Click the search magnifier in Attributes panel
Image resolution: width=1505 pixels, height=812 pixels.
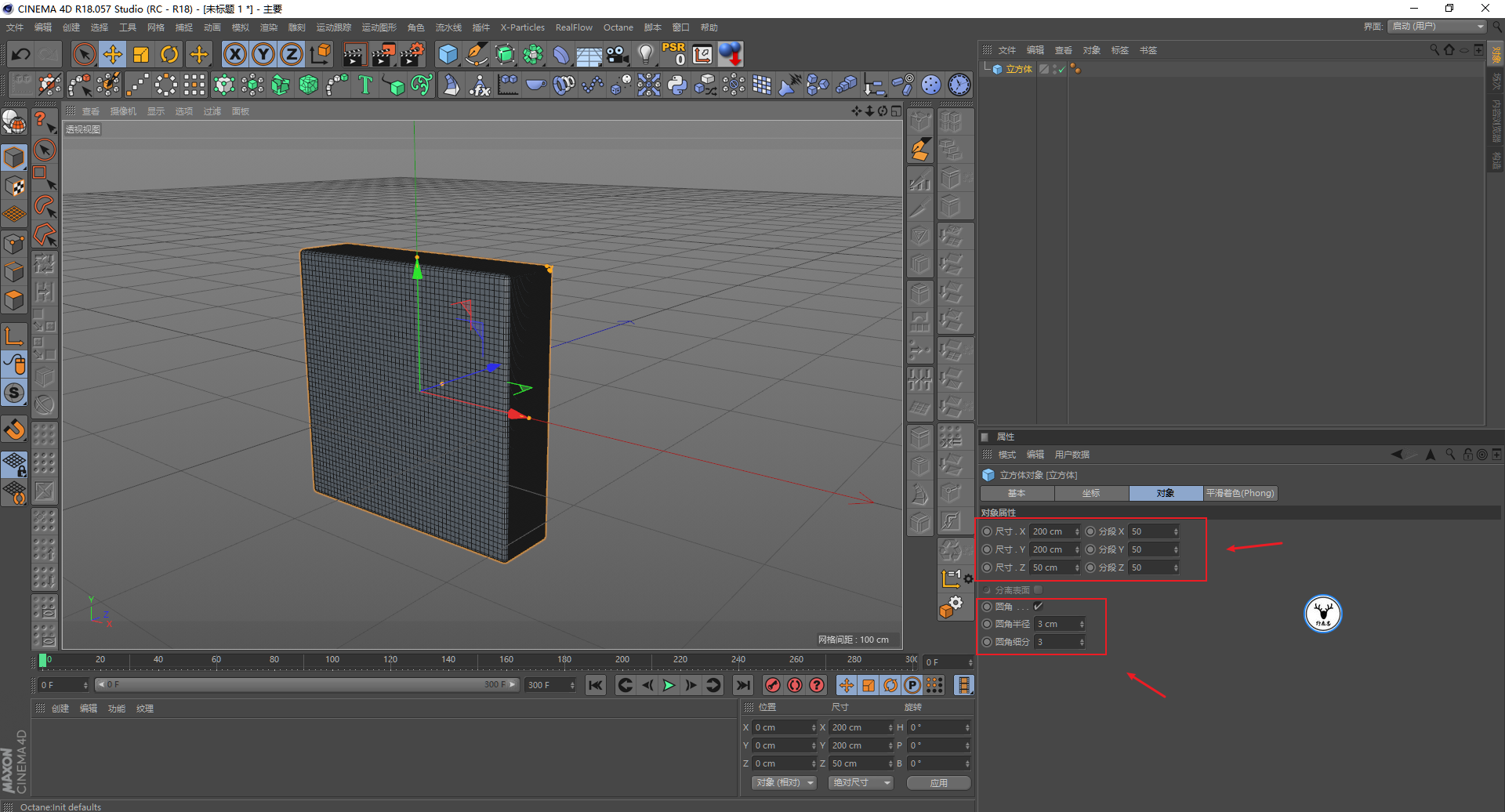pyautogui.click(x=1450, y=455)
